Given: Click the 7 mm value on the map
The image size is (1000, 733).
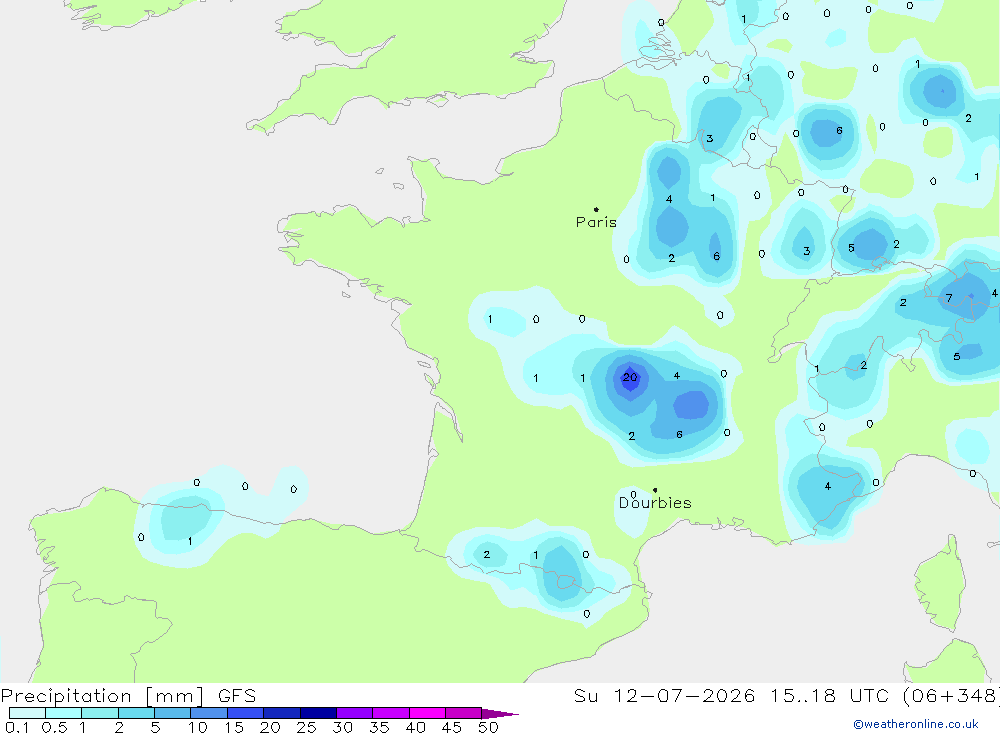Looking at the screenshot, I should point(949,298).
